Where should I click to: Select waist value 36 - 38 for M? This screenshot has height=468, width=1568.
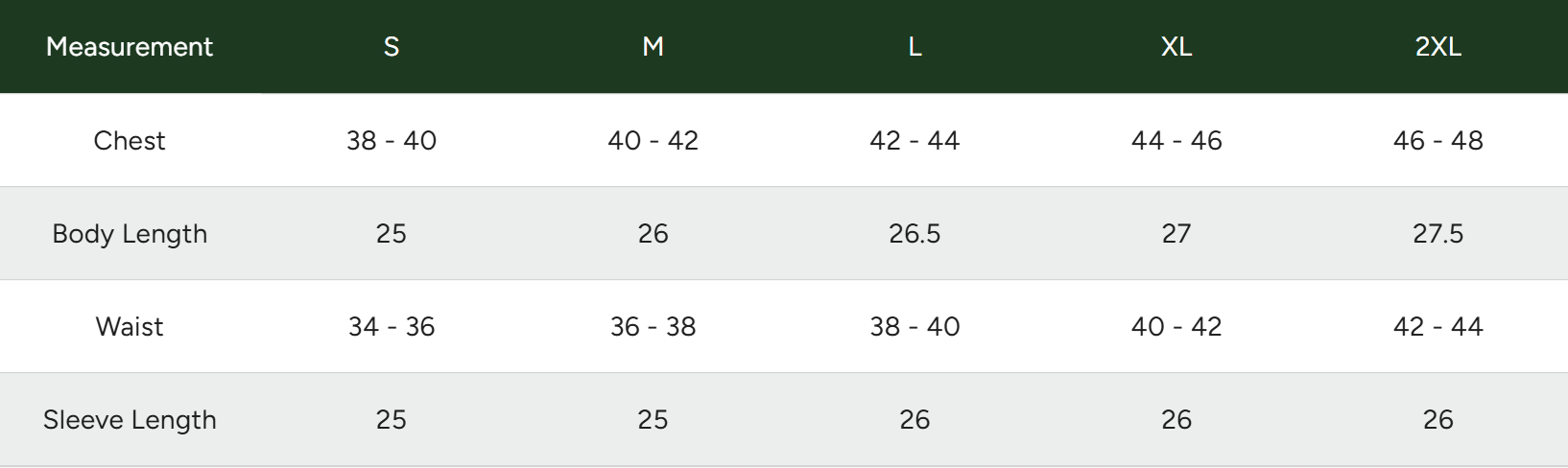pyautogui.click(x=653, y=326)
